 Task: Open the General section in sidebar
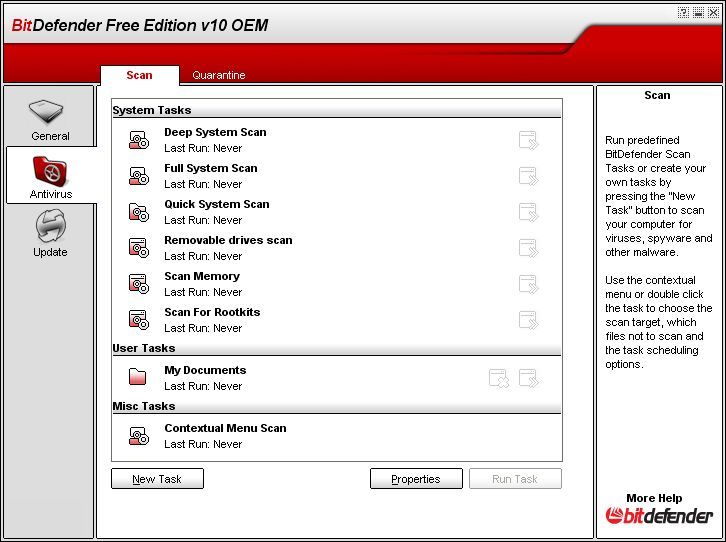click(50, 119)
